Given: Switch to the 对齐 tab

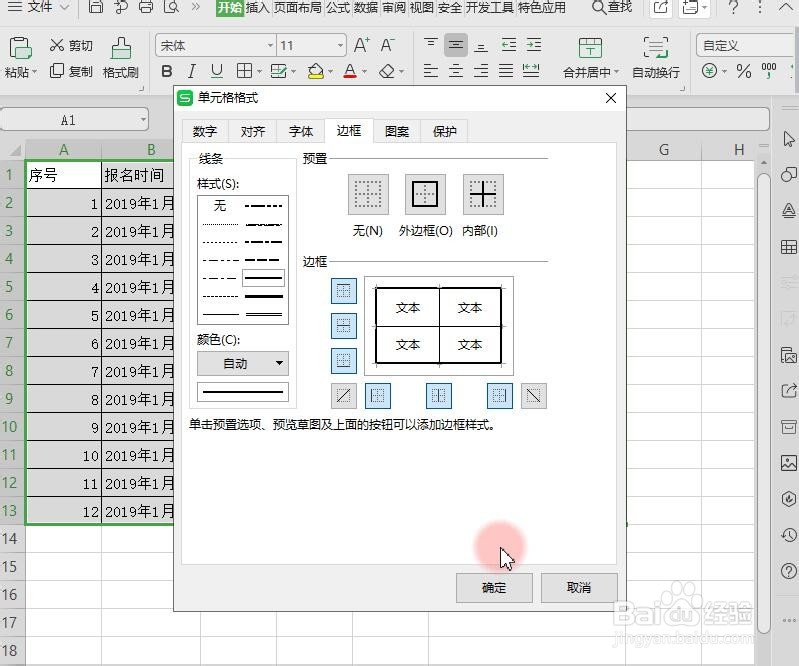Looking at the screenshot, I should coord(253,131).
